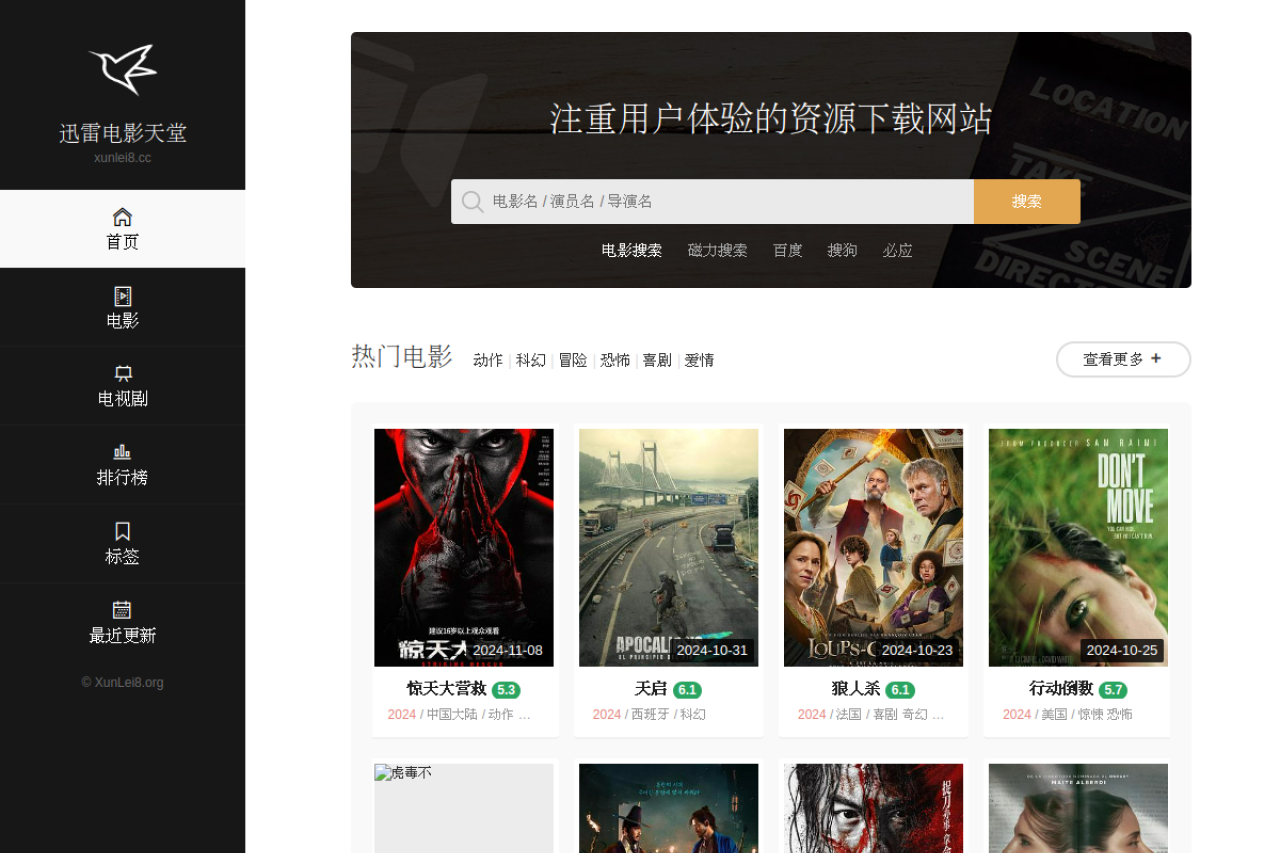The width and height of the screenshot is (1280, 853).
Task: Open the 惊天大营救 movie poster
Action: click(x=464, y=547)
